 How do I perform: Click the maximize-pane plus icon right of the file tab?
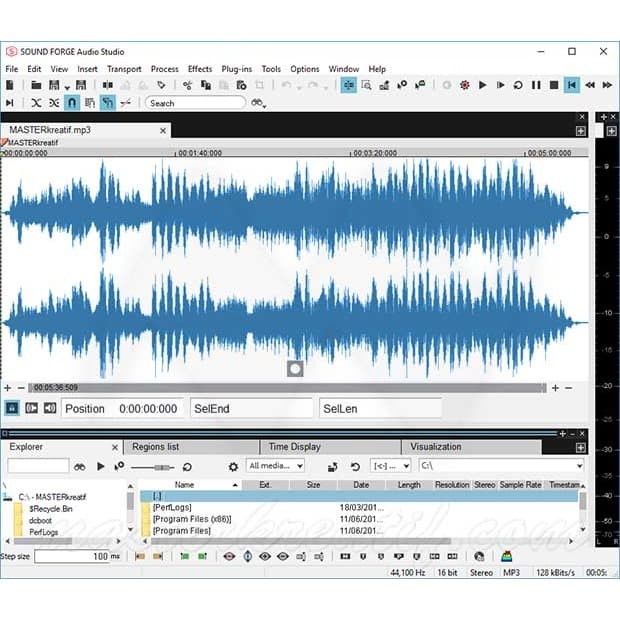(580, 131)
